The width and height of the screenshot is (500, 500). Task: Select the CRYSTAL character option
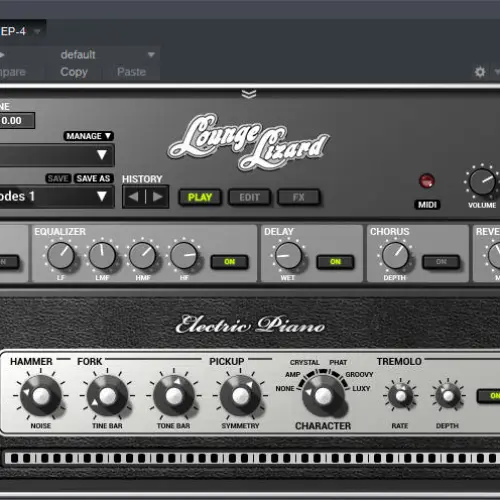[305, 362]
